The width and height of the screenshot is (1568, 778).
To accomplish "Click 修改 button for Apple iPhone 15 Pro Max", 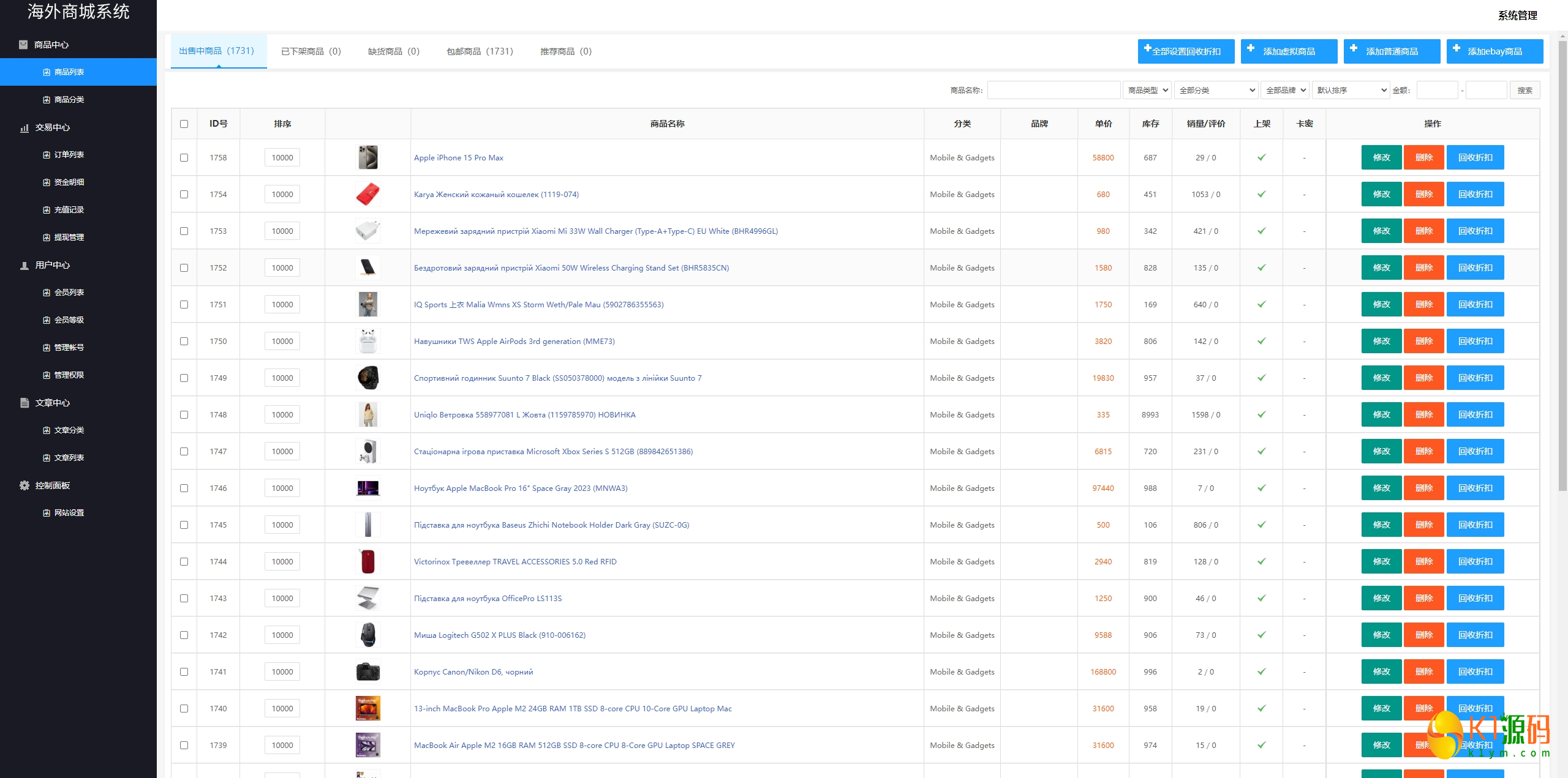I will coord(1381,157).
